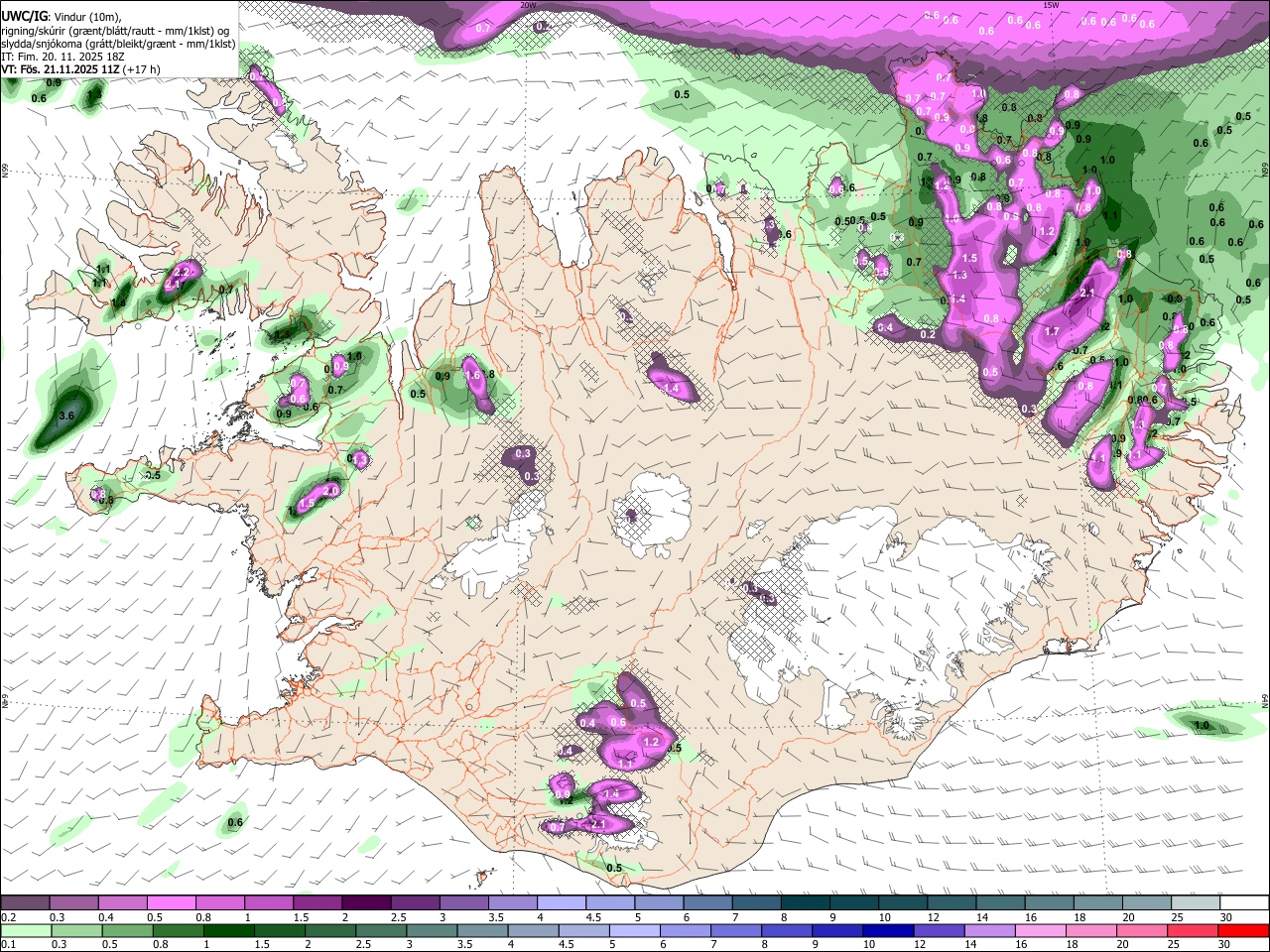Click the 'VT: Fös. 21.11.2025 11Z' valid time
This screenshot has height=952, width=1270.
click(x=62, y=69)
